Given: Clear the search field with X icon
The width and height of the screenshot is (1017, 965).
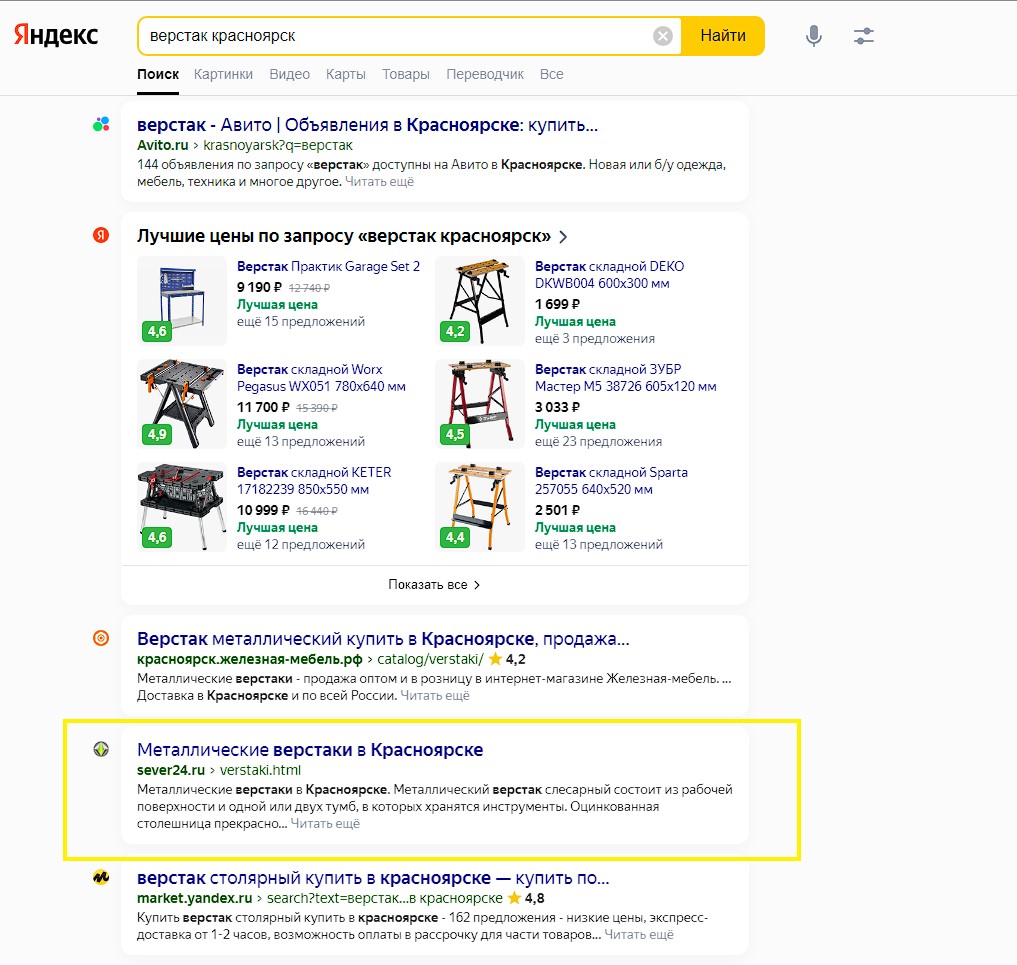Looking at the screenshot, I should pos(663,36).
